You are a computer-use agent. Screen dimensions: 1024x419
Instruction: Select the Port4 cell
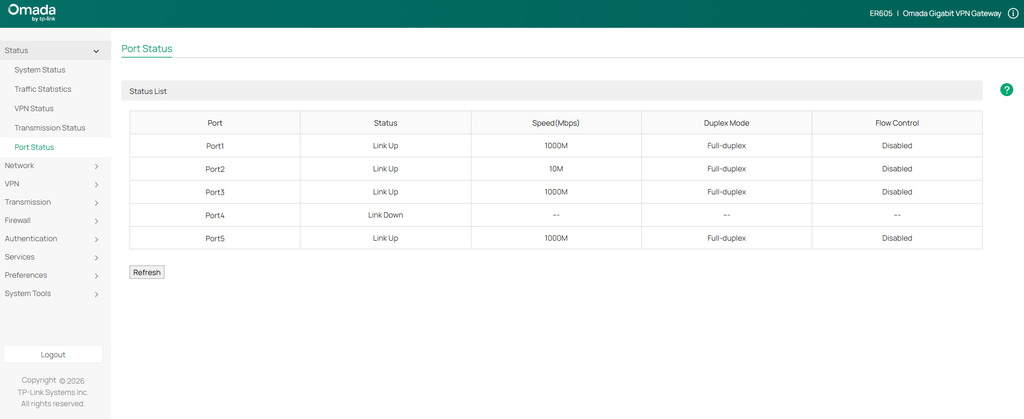(215, 215)
